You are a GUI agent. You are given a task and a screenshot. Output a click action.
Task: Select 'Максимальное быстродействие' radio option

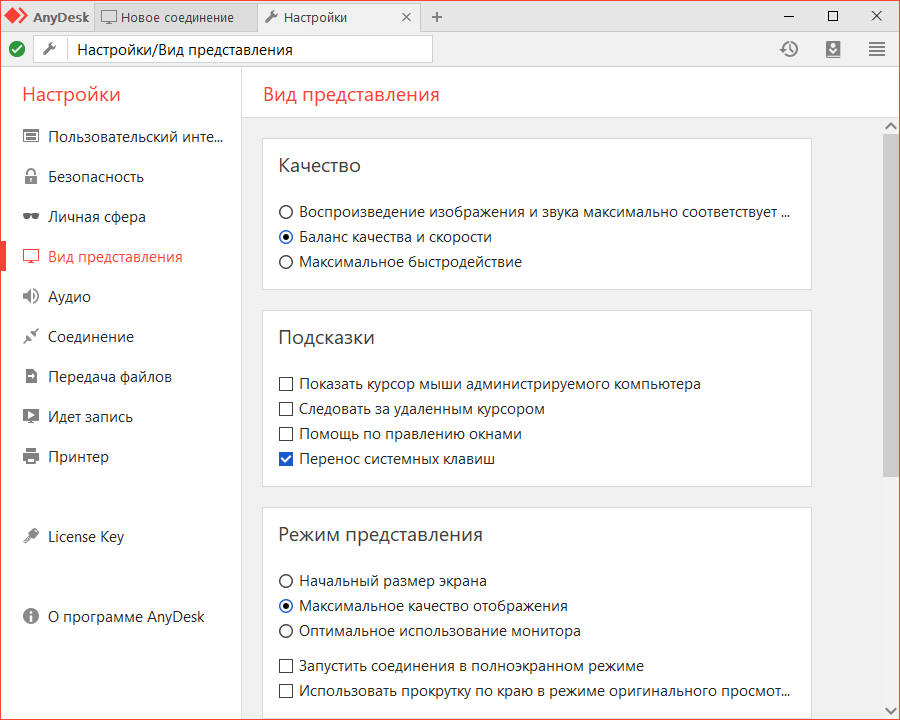coord(287,263)
